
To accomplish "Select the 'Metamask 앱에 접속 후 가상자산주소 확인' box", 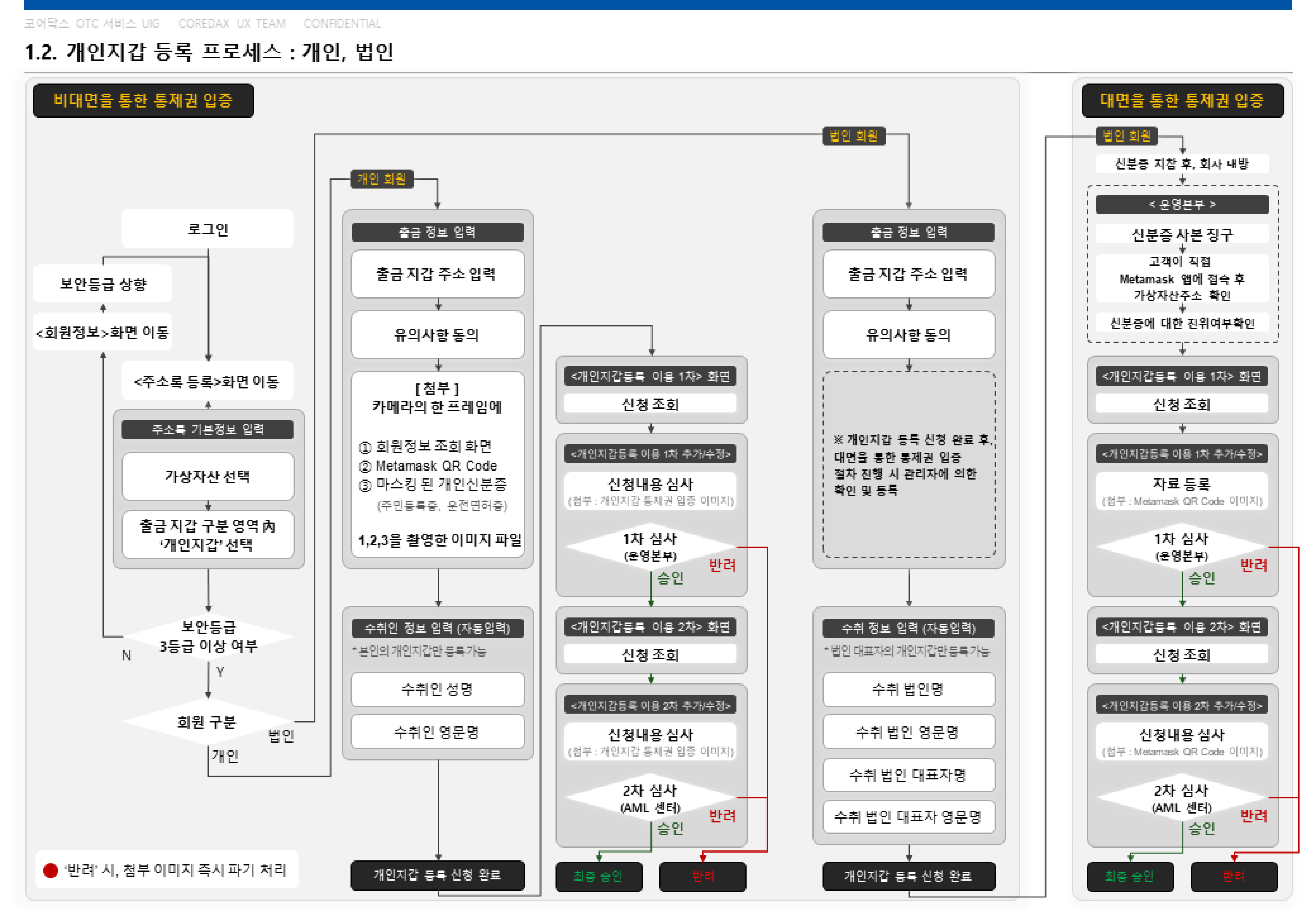I will [x=1182, y=279].
